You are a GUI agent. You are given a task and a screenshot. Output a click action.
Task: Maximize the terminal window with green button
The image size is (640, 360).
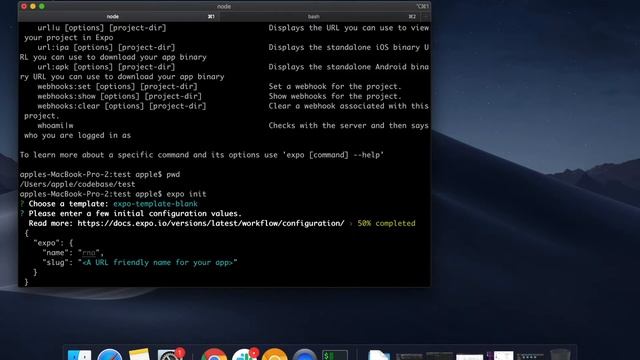[x=42, y=6]
